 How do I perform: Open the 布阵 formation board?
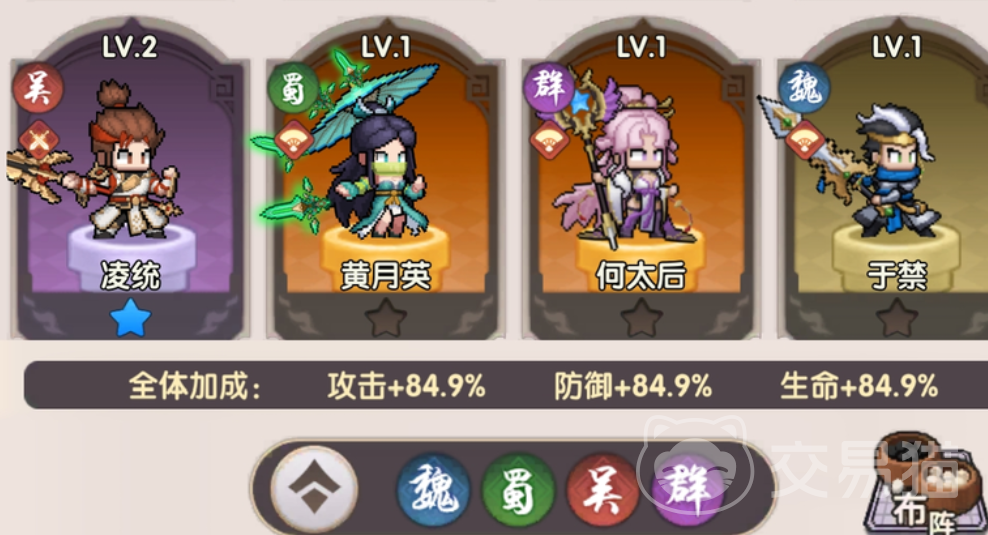(925, 484)
